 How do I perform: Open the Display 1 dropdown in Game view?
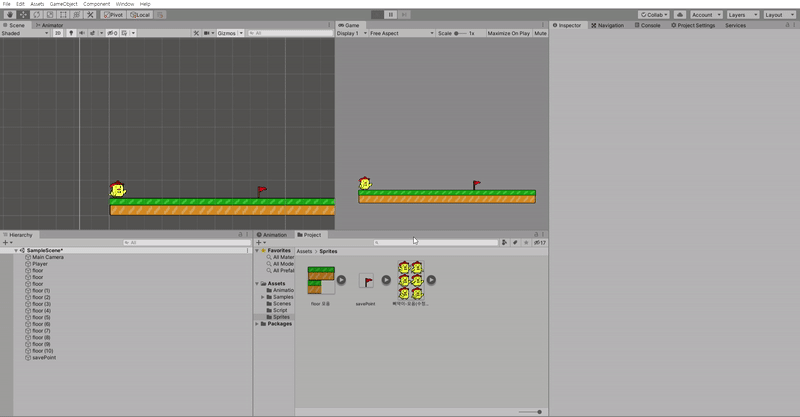click(x=352, y=33)
